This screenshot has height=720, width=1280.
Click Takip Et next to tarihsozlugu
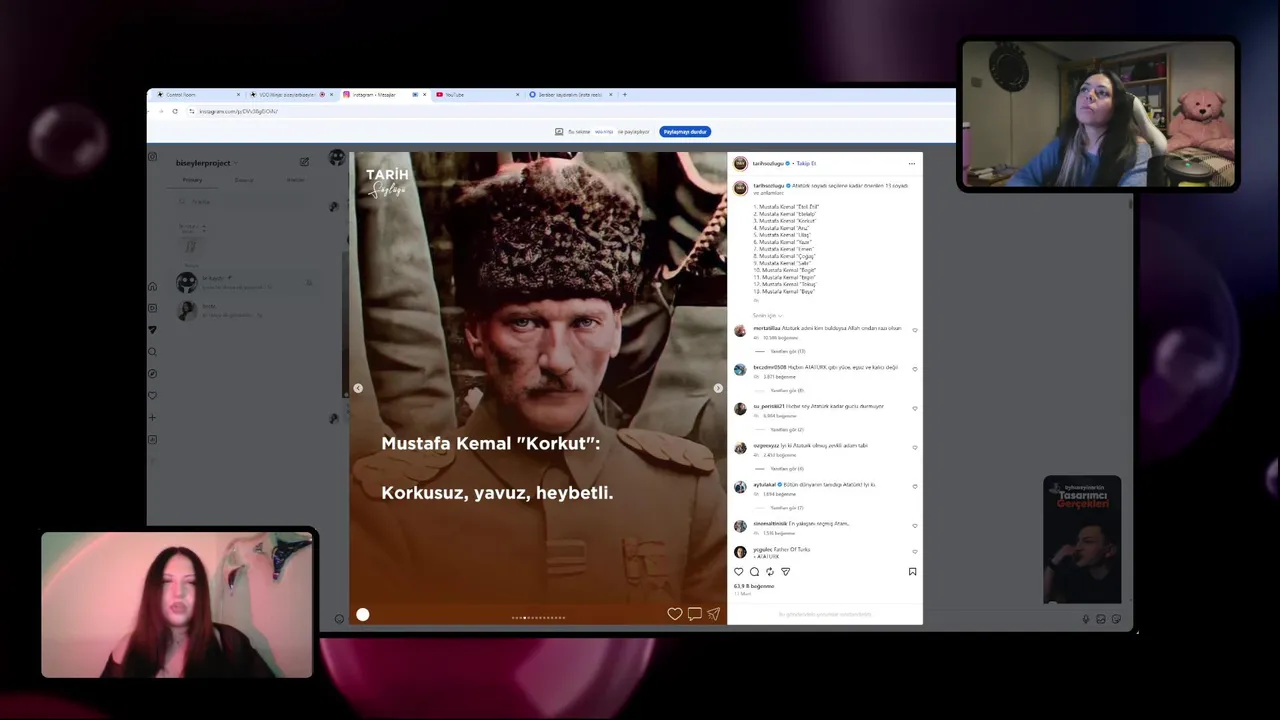[806, 163]
